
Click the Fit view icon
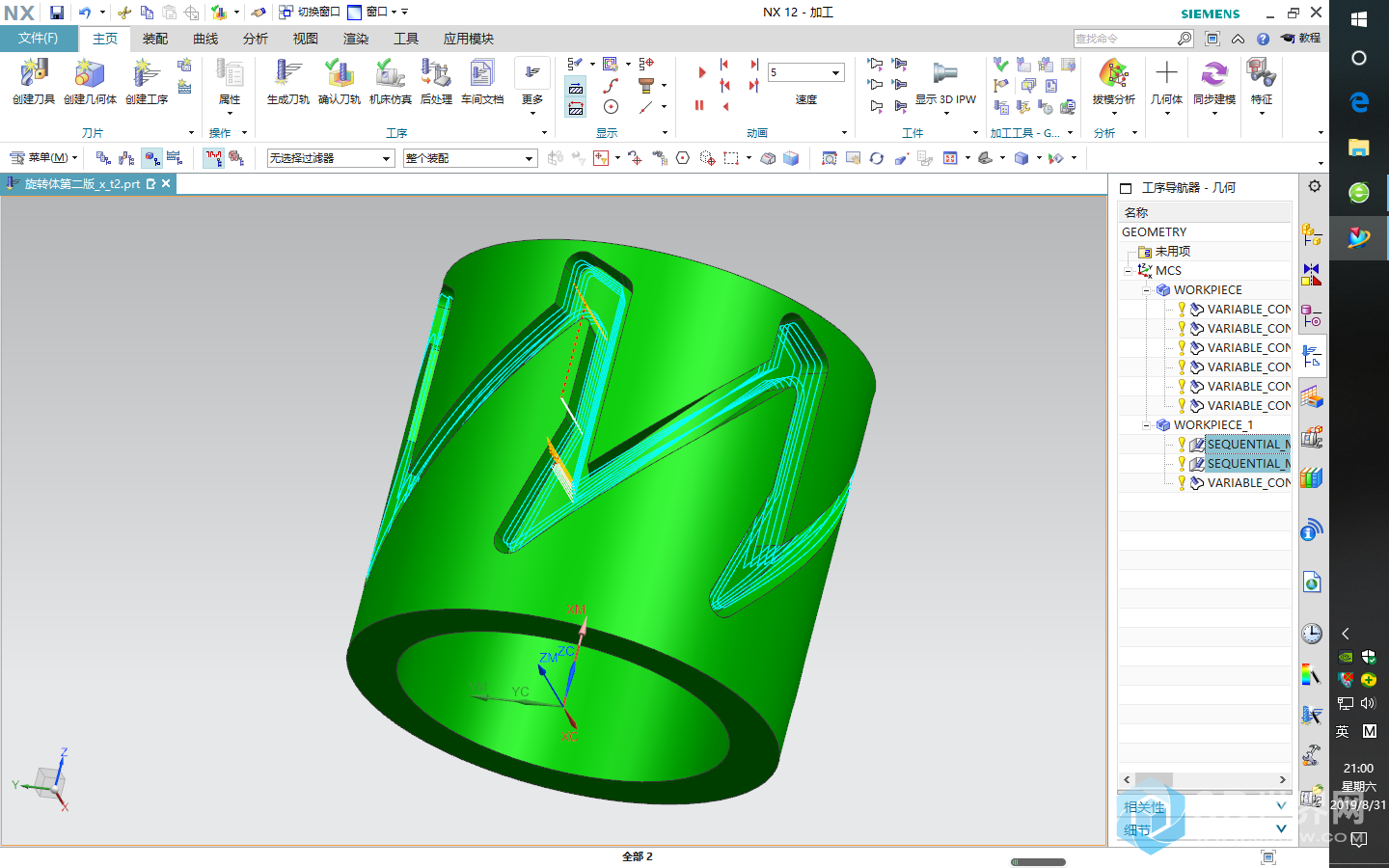(x=830, y=158)
